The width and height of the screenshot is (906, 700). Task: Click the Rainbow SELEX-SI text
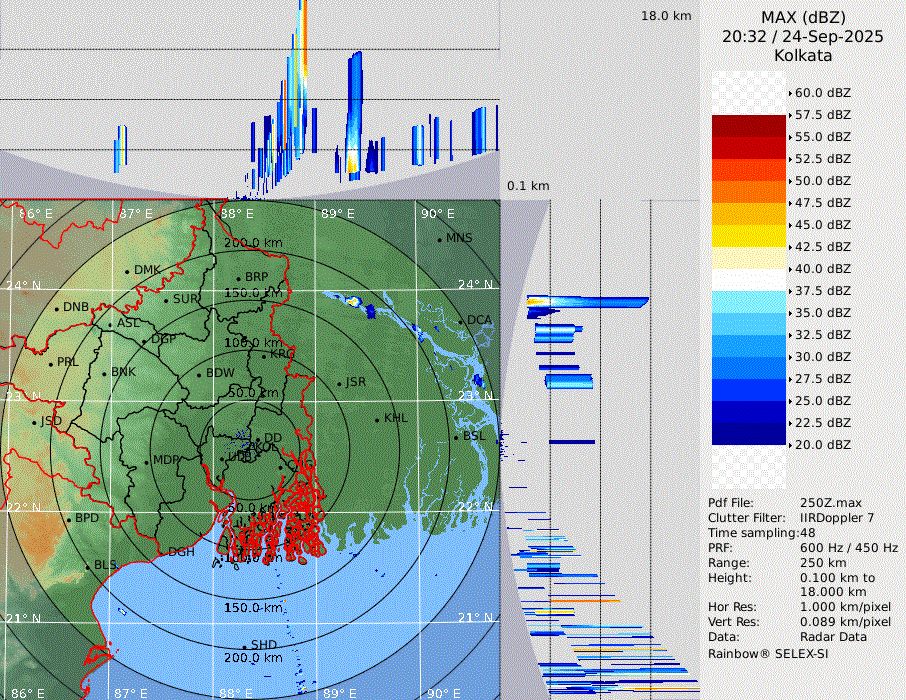coord(768,654)
